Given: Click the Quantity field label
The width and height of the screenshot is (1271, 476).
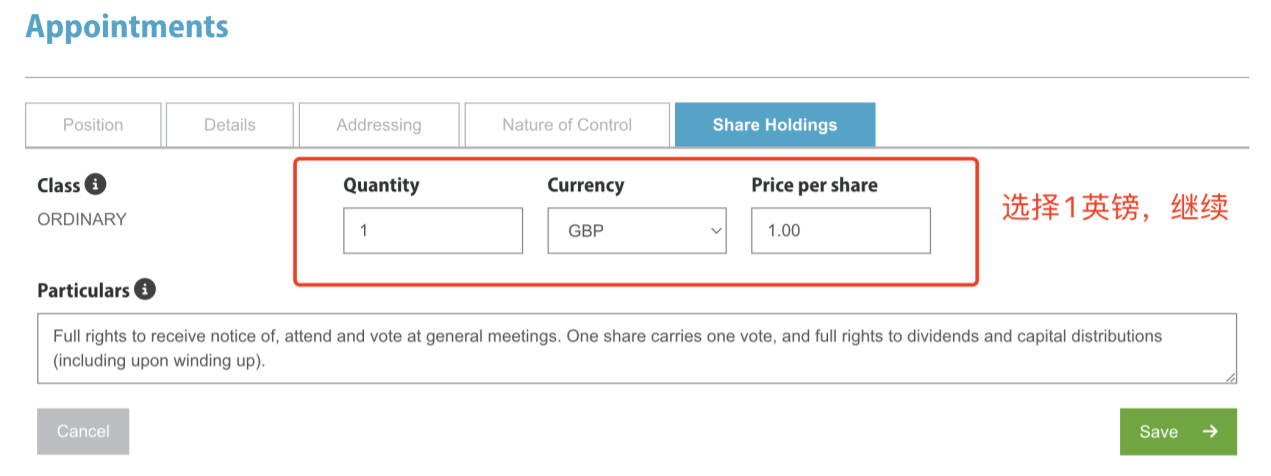Looking at the screenshot, I should point(381,185).
